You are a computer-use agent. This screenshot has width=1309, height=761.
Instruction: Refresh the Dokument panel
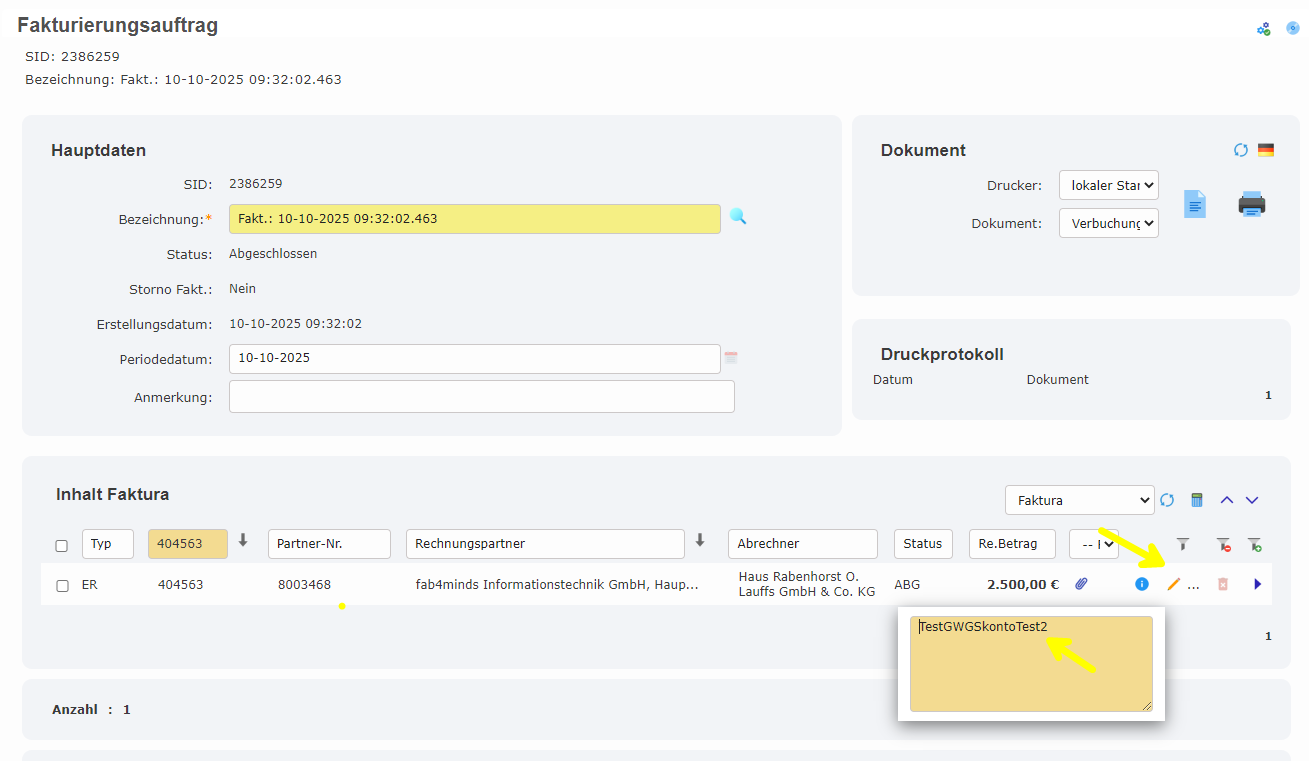1241,150
